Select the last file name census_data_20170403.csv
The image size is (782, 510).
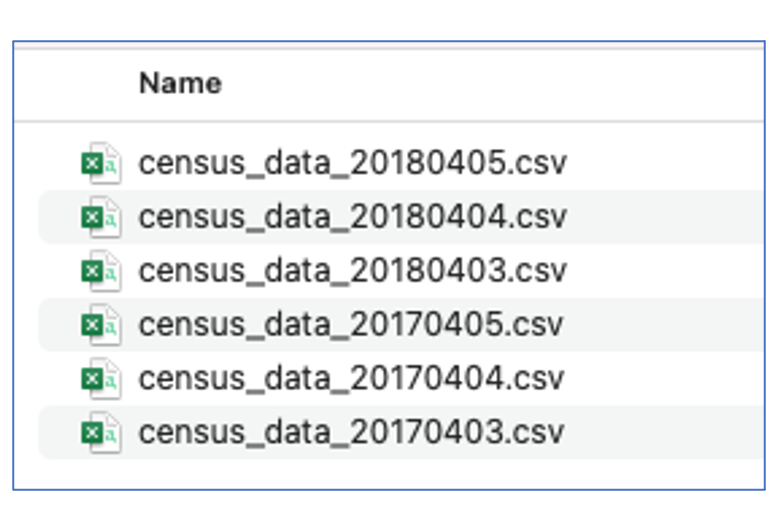pos(350,433)
